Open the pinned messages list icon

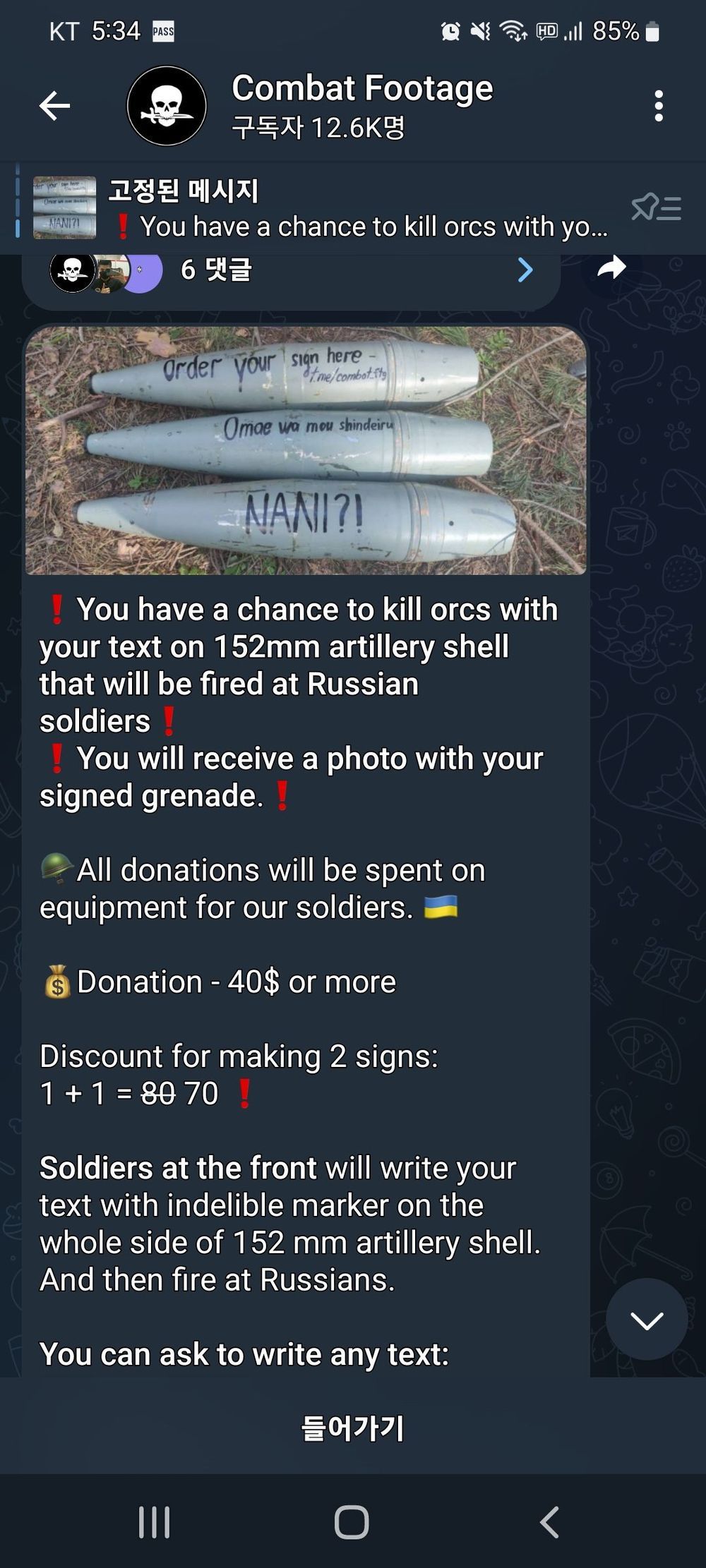pos(657,208)
